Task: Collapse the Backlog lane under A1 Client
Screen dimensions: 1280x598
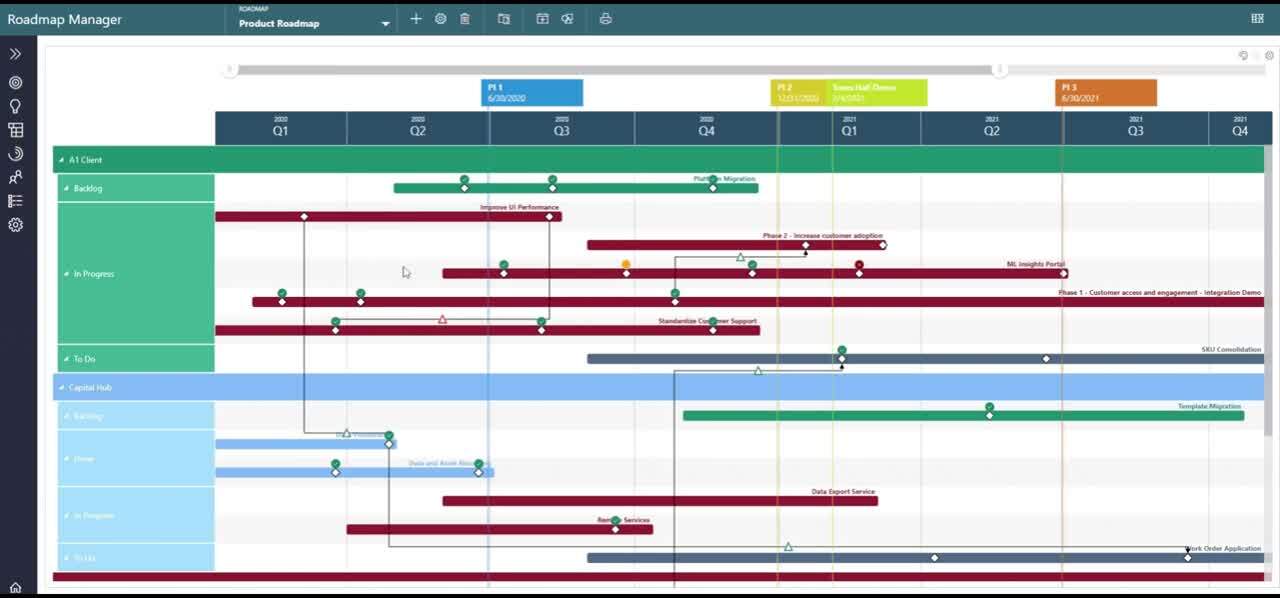Action: [65, 188]
